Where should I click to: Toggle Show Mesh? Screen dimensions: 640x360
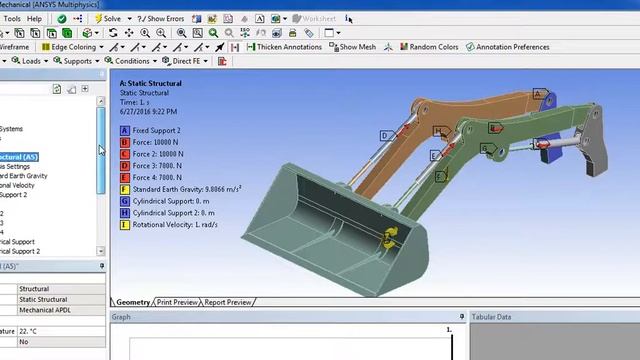coord(353,47)
